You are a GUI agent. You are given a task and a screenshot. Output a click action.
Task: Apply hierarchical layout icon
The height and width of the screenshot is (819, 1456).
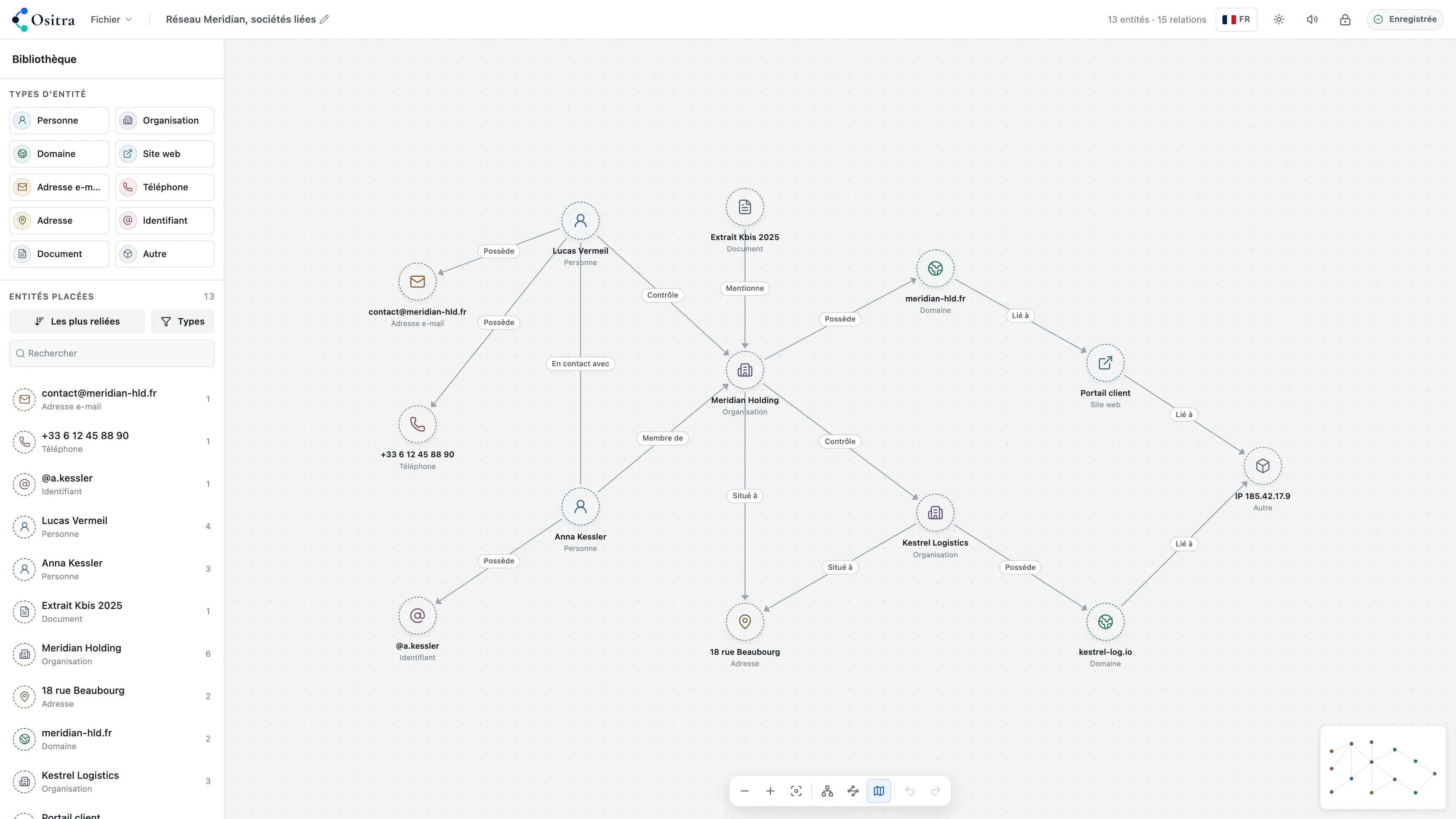pyautogui.click(x=827, y=791)
